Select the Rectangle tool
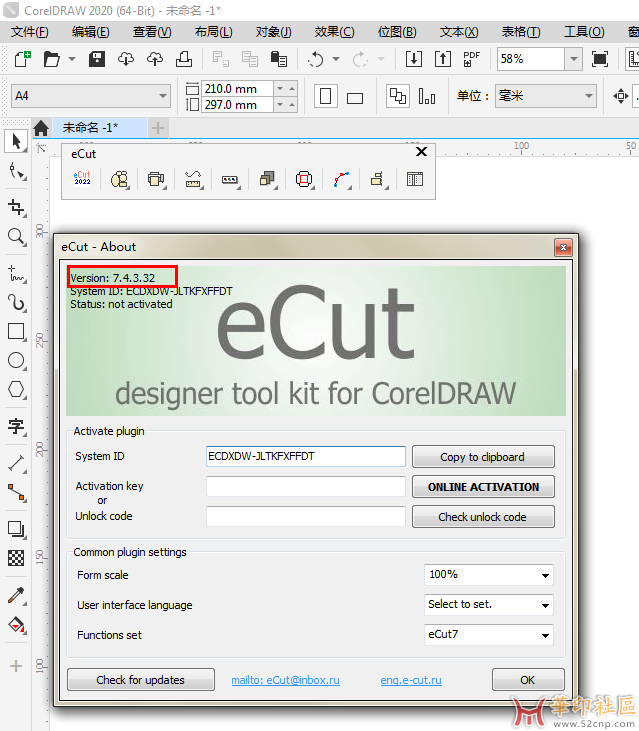The width and height of the screenshot is (639, 731). click(x=17, y=331)
